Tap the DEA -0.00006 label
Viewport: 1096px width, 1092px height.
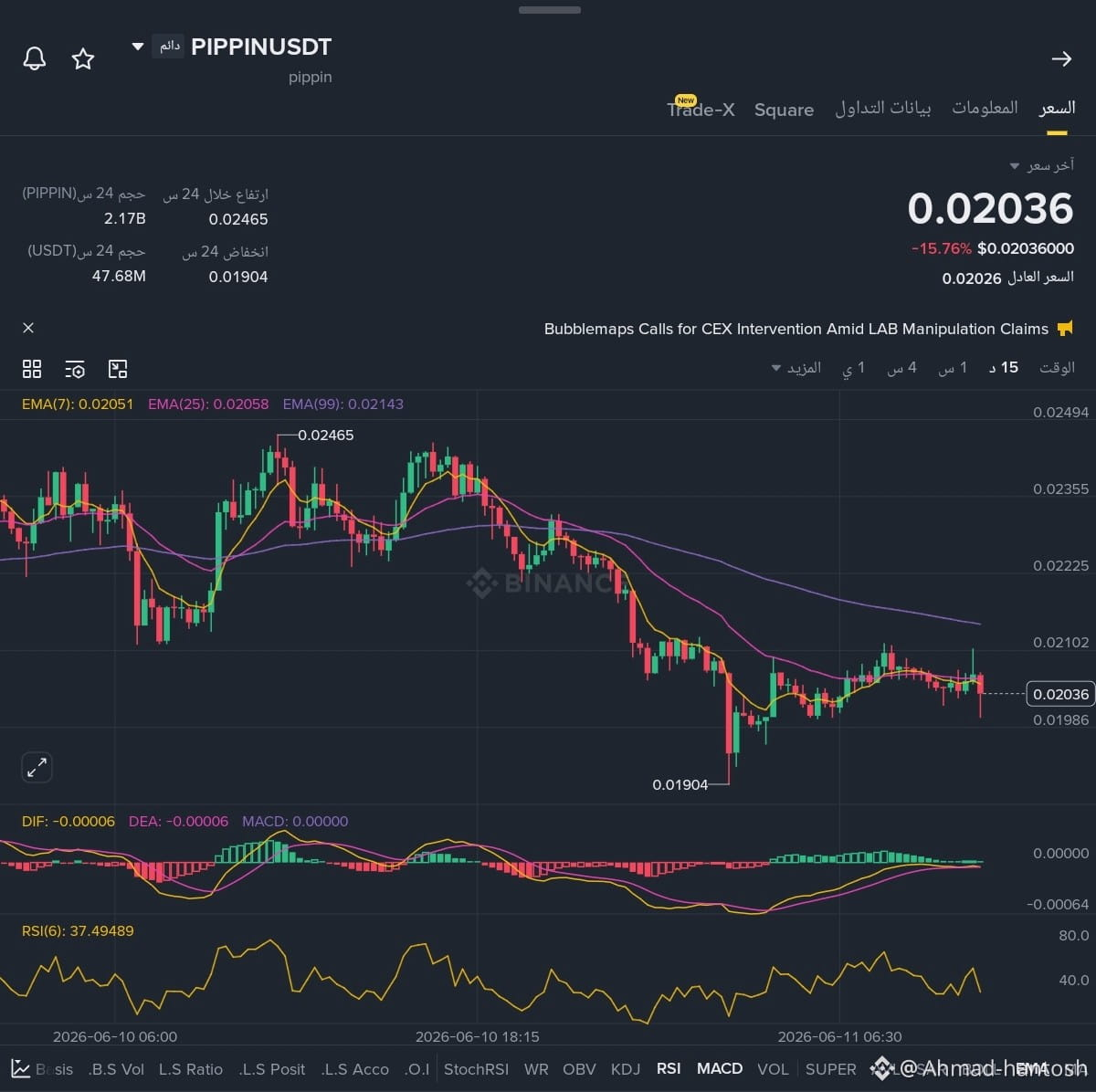(179, 821)
